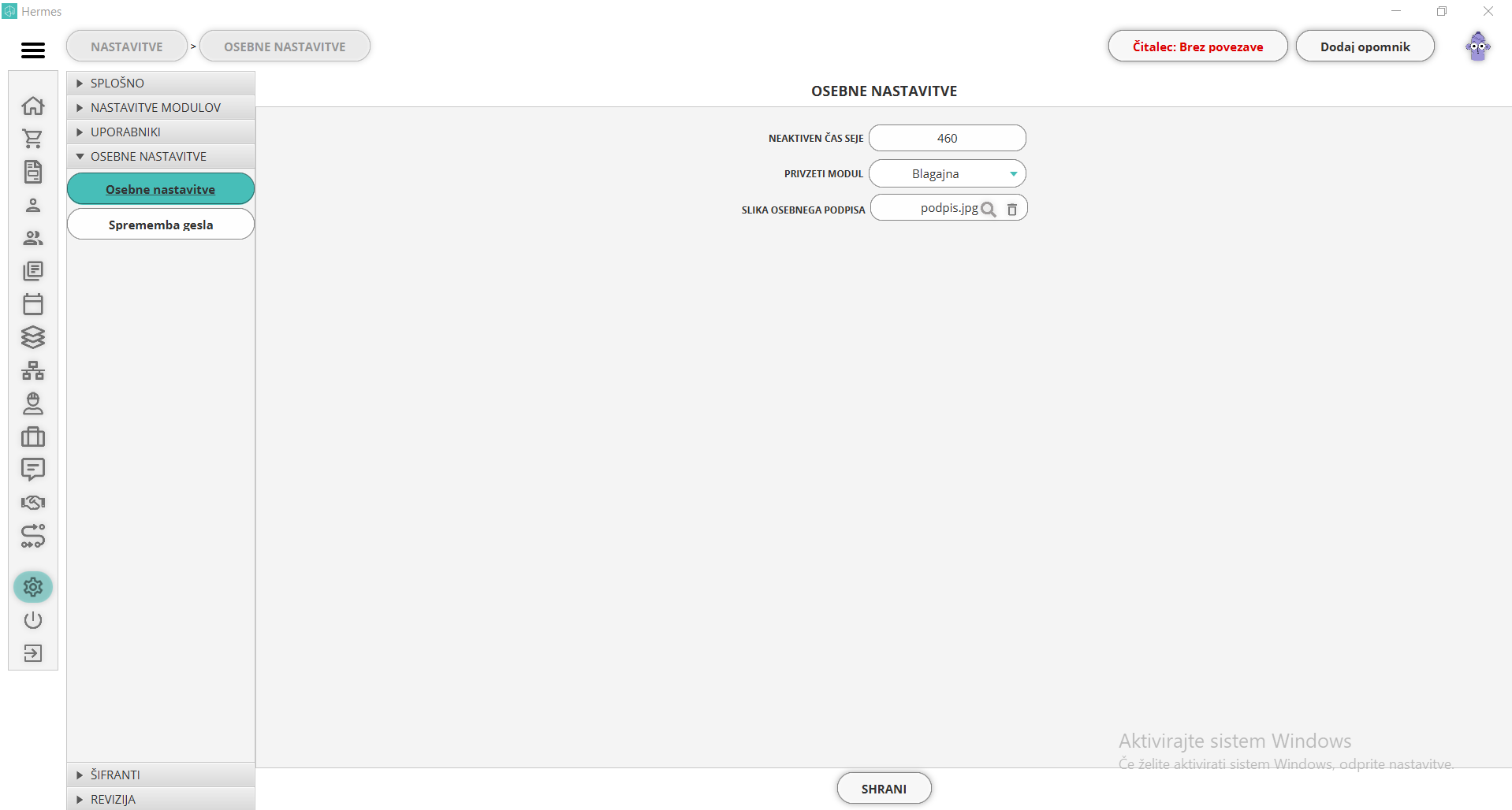The height and width of the screenshot is (810, 1512).
Task: Click the NASTAVITVE breadcrumb
Action: [x=127, y=46]
